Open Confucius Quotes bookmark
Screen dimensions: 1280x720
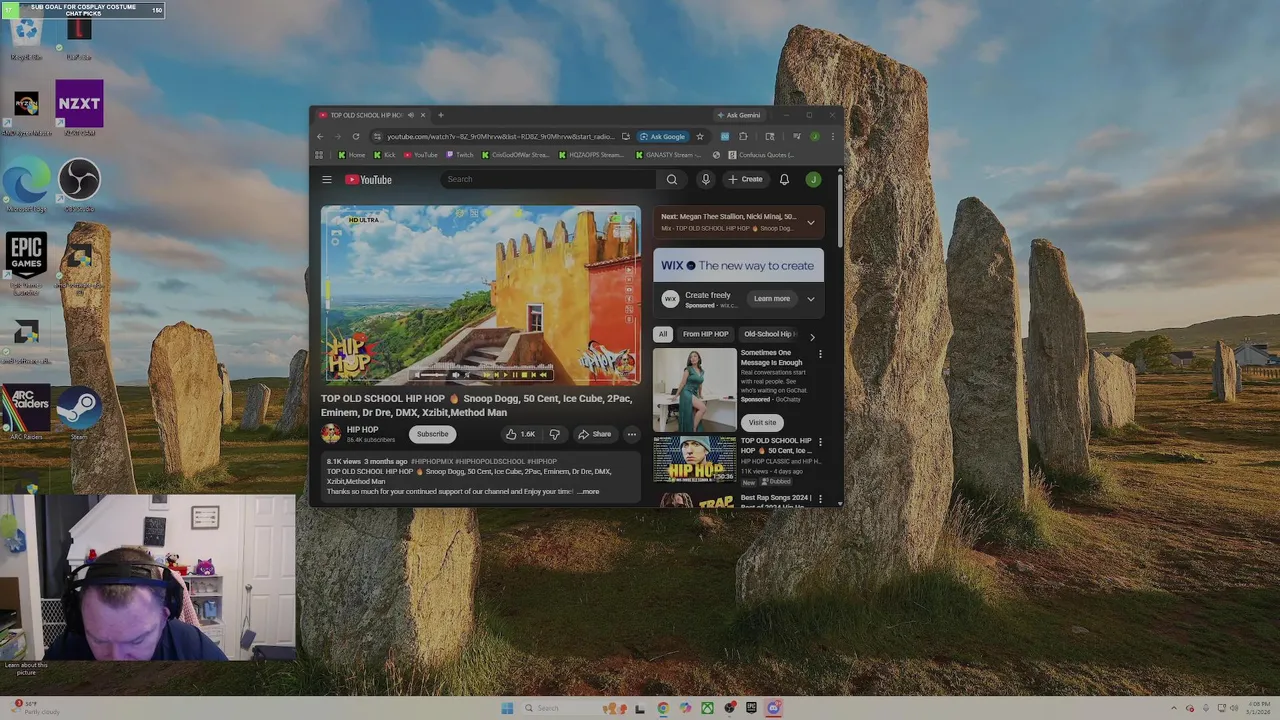tap(761, 155)
